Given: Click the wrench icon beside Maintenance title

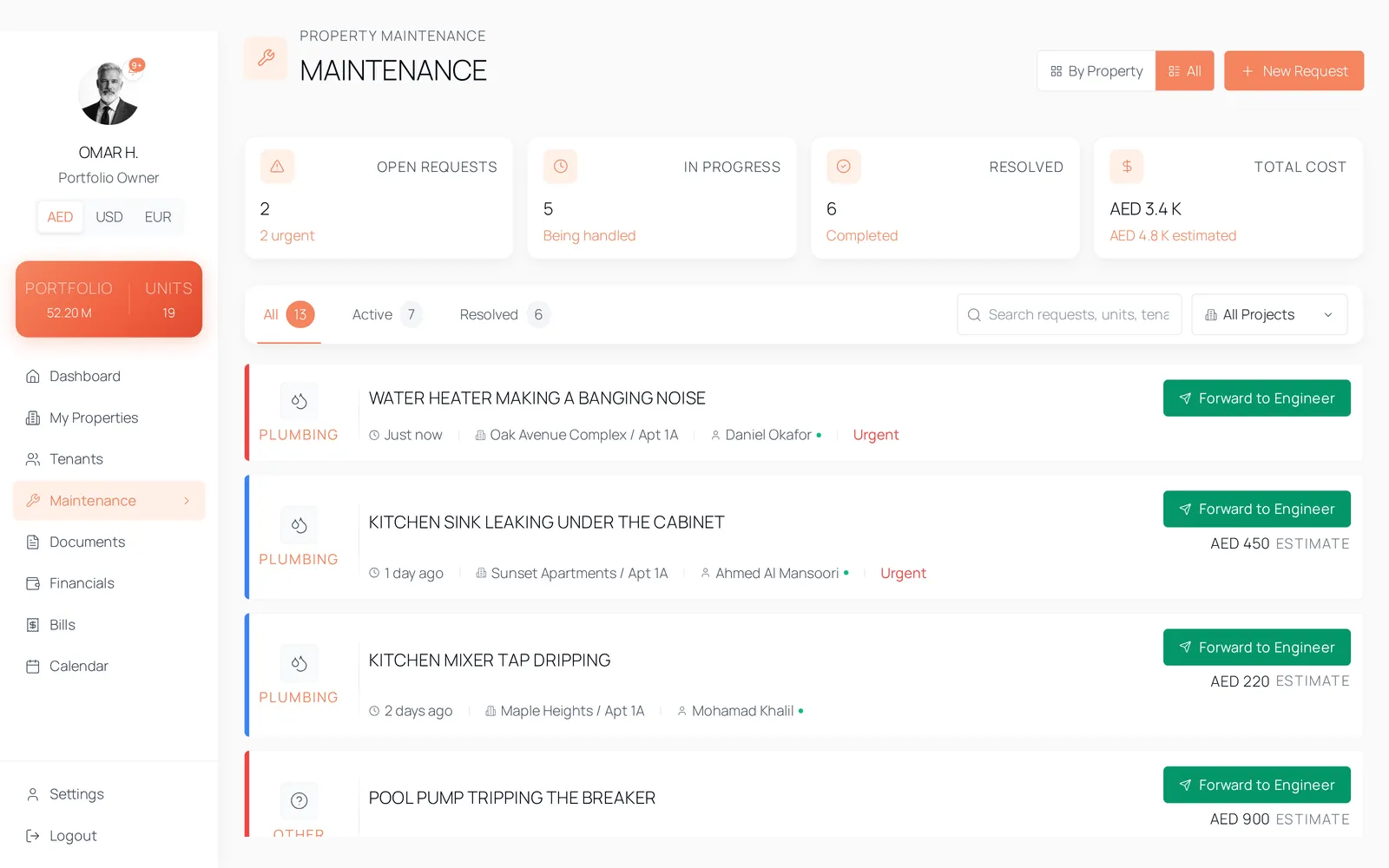Looking at the screenshot, I should click(266, 58).
